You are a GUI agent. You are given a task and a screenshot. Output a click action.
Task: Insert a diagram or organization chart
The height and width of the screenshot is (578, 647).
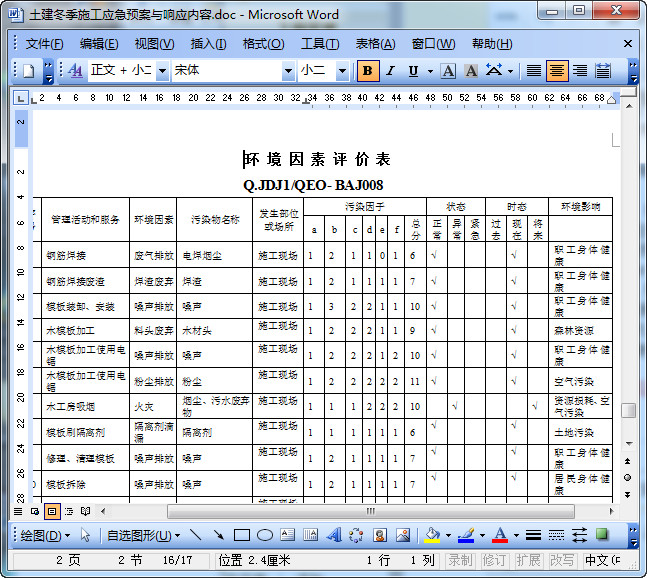coord(356,535)
